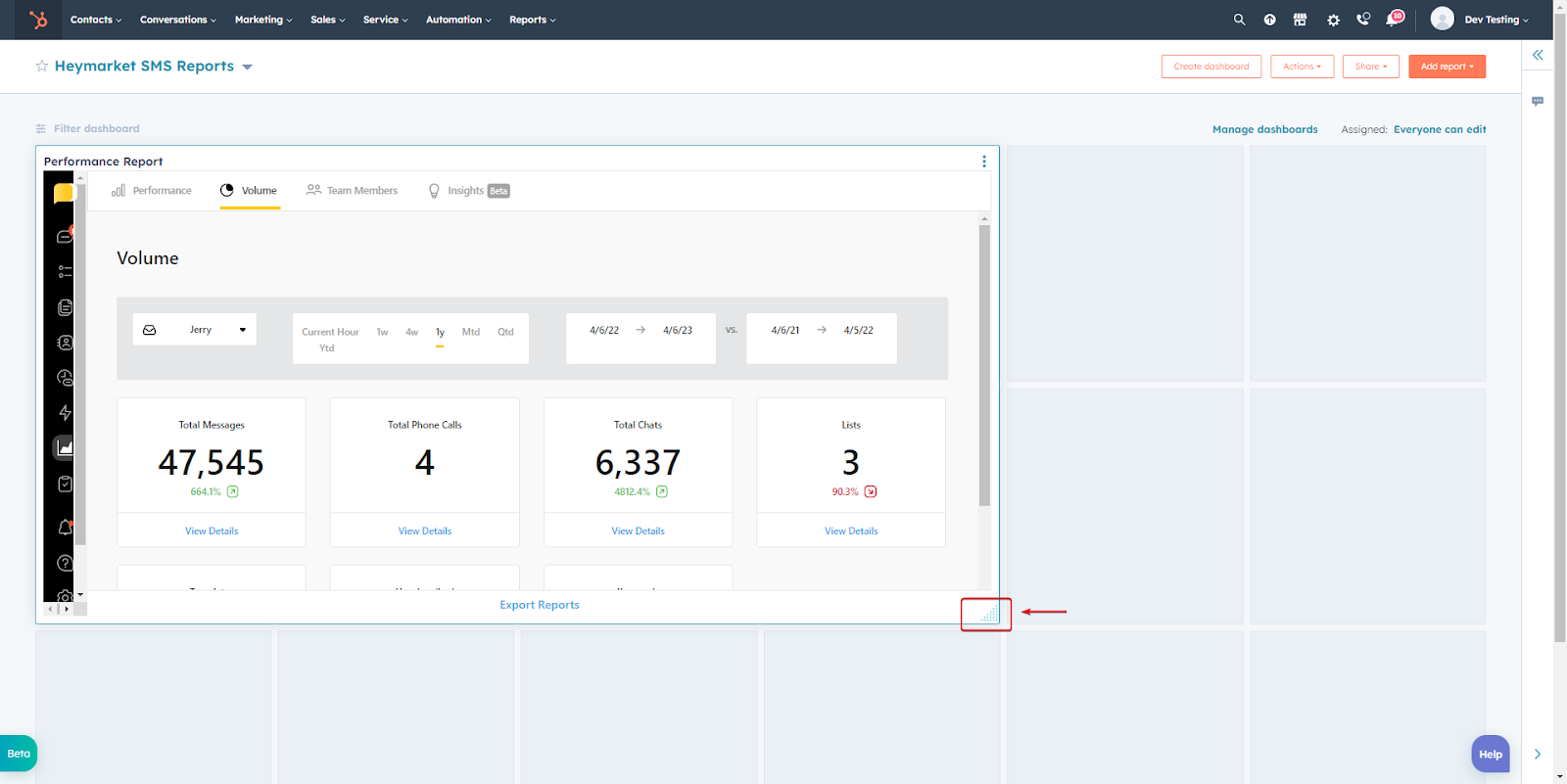Screen dimensions: 1567x784
Task: Open the Marketing navigation menu
Action: (263, 20)
